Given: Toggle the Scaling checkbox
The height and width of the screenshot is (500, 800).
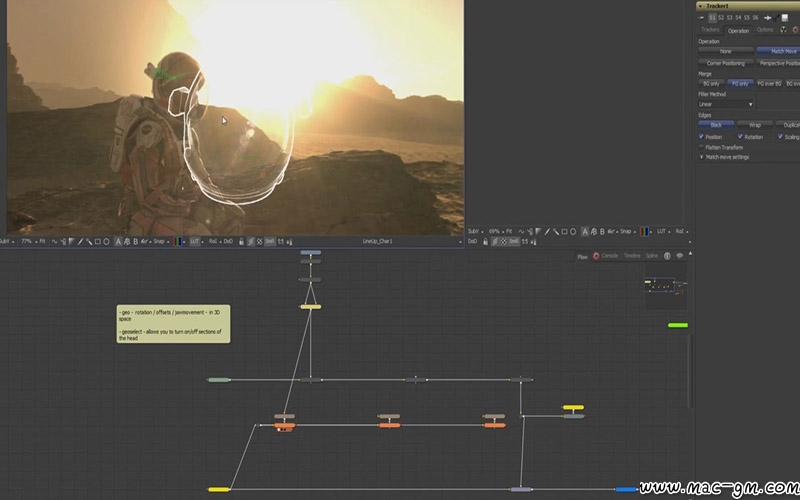Looking at the screenshot, I should pos(780,137).
